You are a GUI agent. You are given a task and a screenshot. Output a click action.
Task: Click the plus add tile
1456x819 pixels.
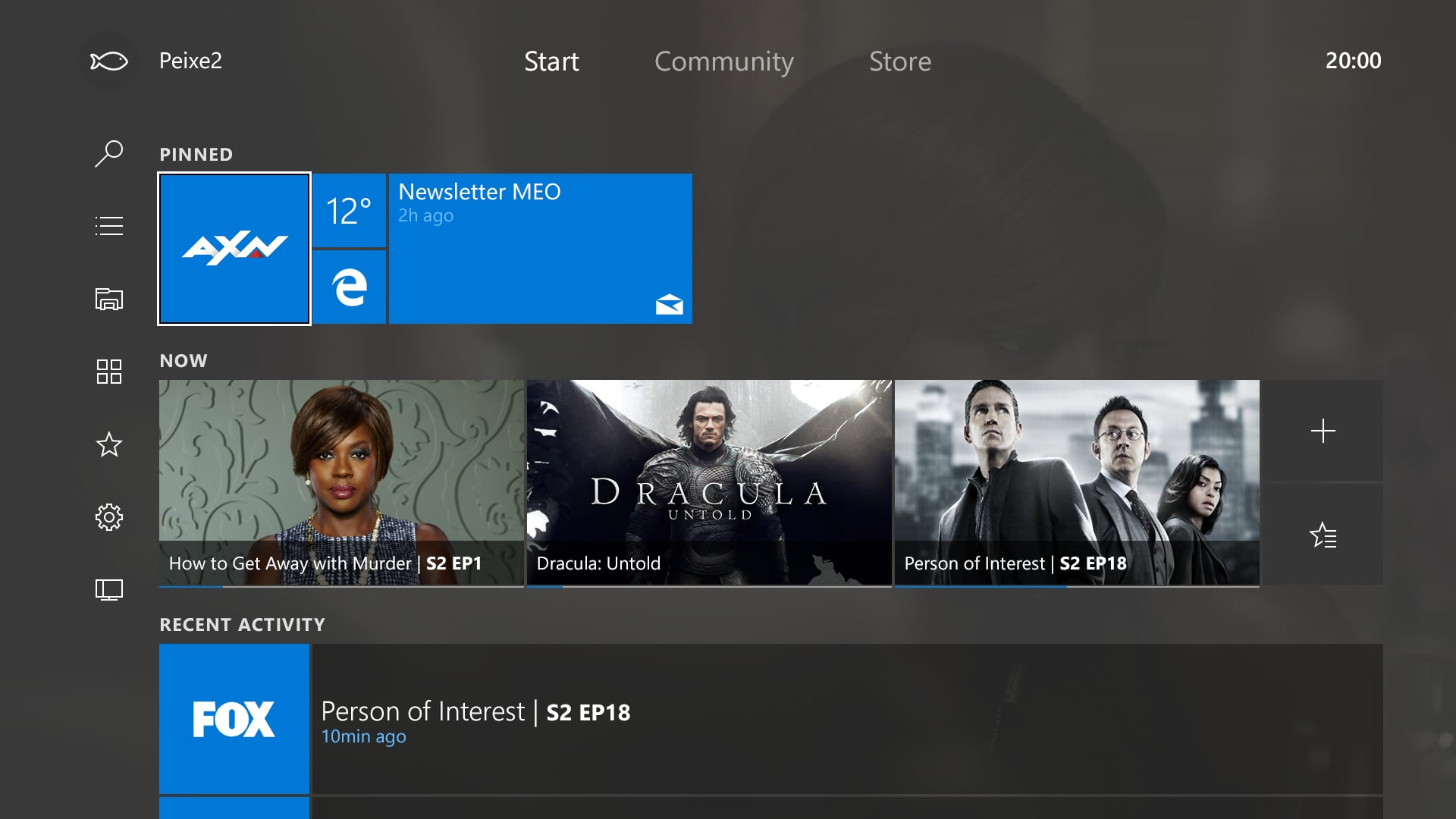[1323, 431]
